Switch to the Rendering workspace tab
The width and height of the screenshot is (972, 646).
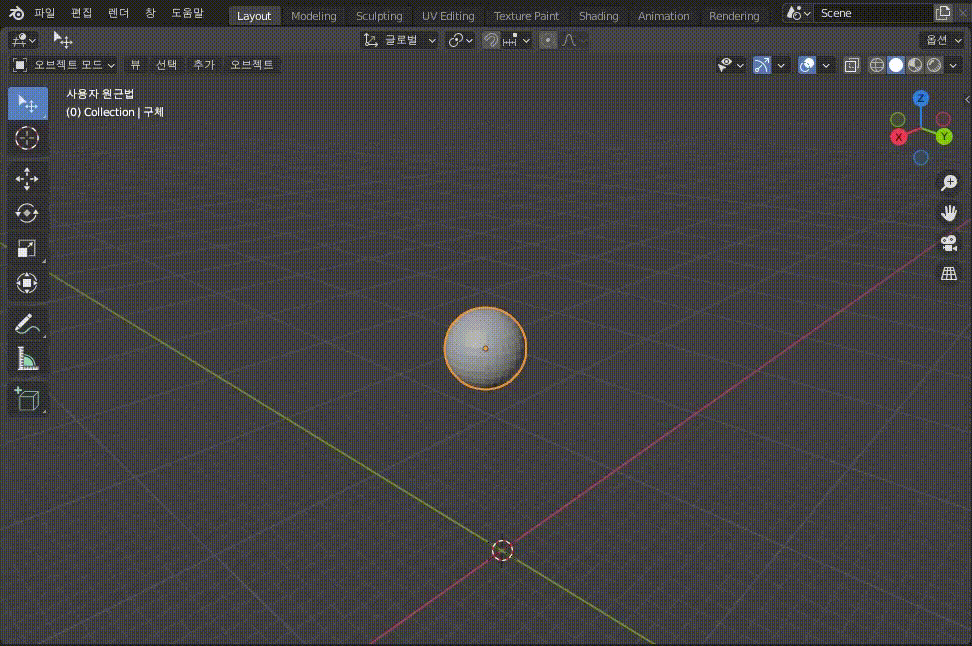[x=734, y=16]
